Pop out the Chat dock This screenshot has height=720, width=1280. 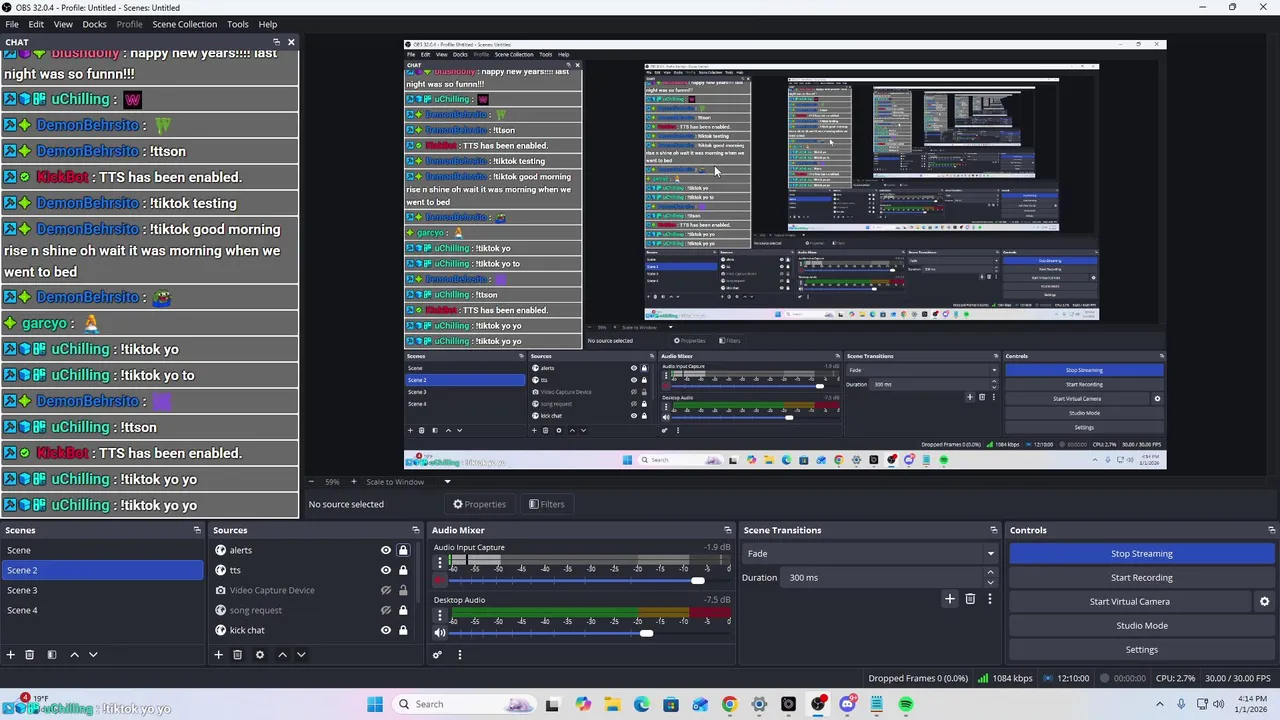tap(277, 42)
